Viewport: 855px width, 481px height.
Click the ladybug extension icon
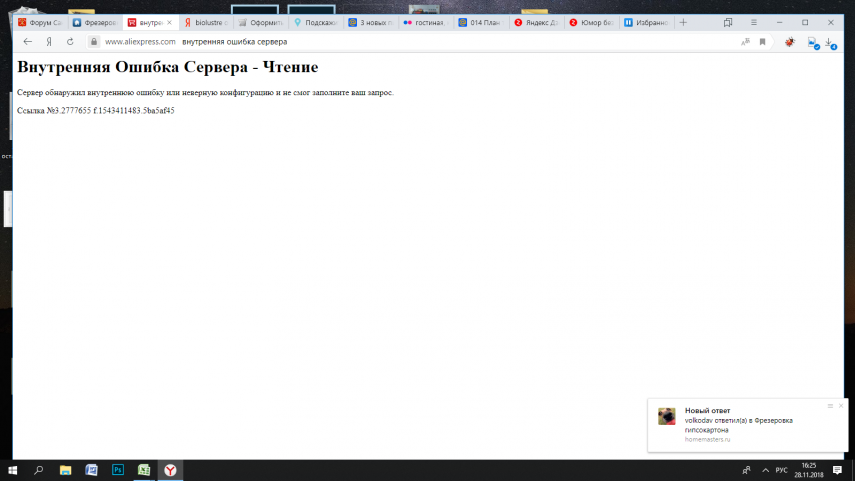[790, 42]
